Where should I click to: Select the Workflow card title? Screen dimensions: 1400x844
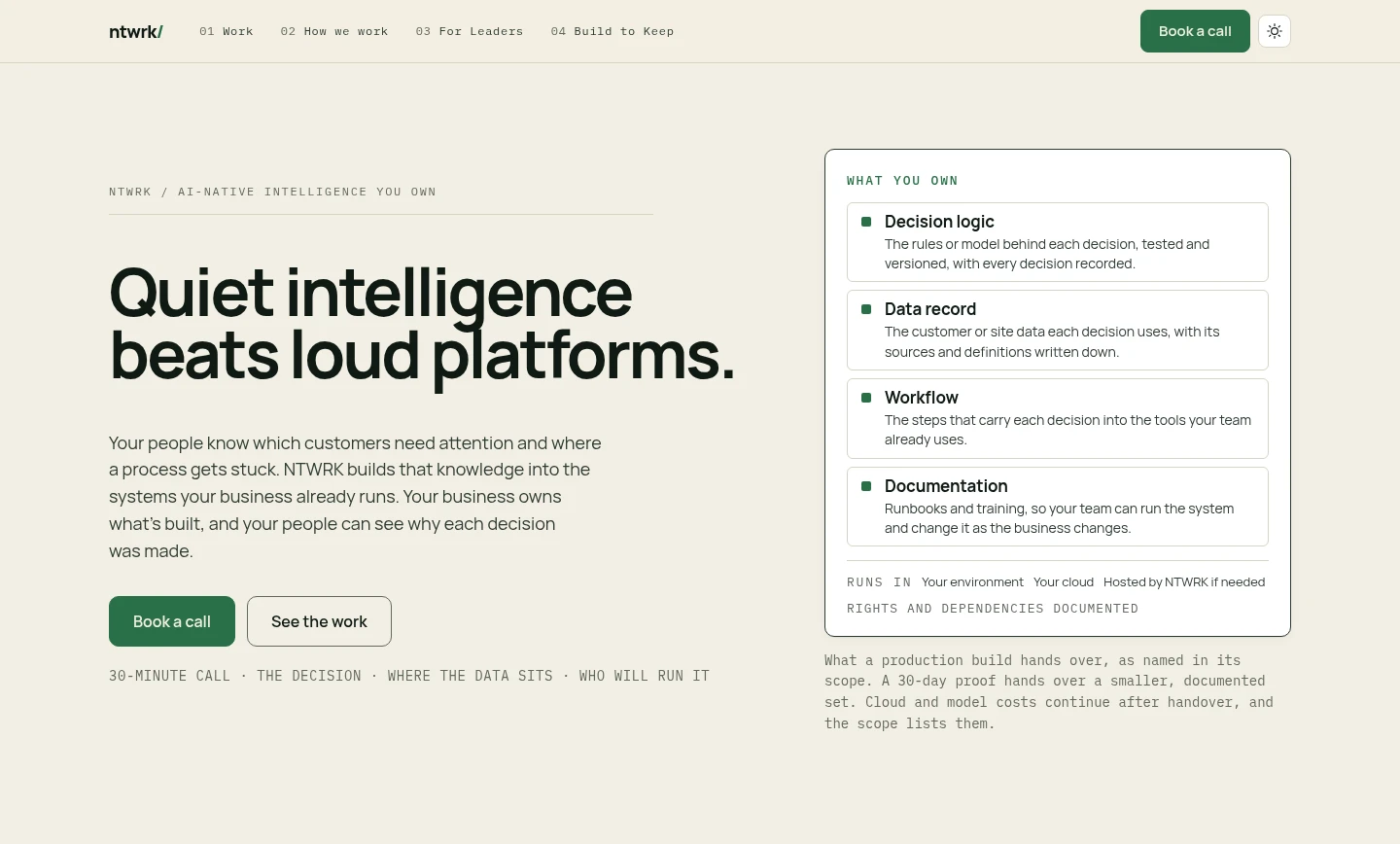[922, 398]
